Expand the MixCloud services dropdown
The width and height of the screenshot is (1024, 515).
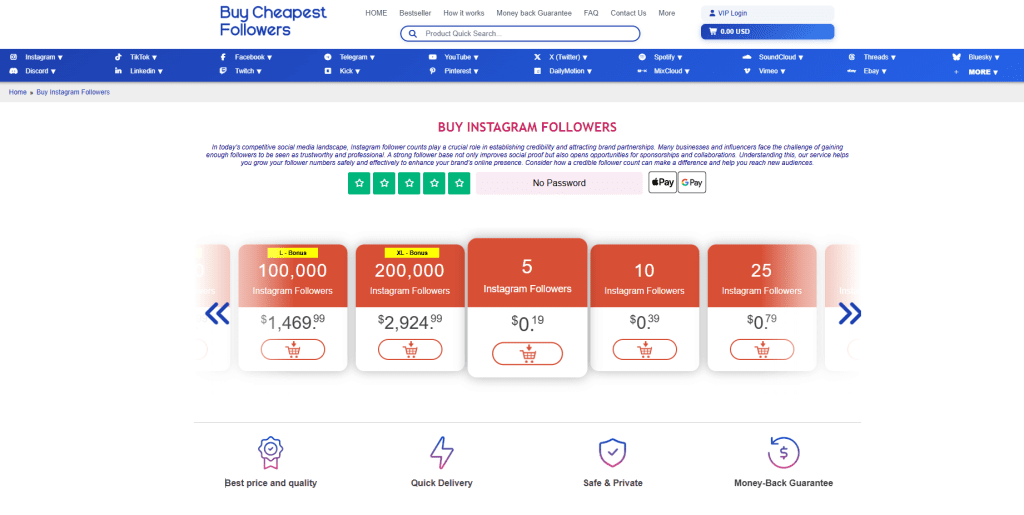(672, 71)
